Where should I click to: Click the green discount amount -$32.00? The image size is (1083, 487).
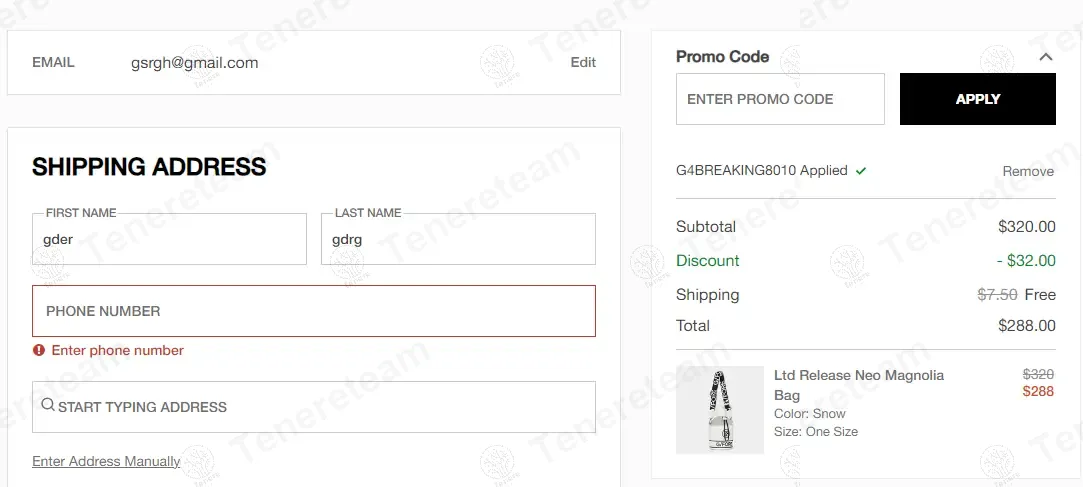point(1026,261)
